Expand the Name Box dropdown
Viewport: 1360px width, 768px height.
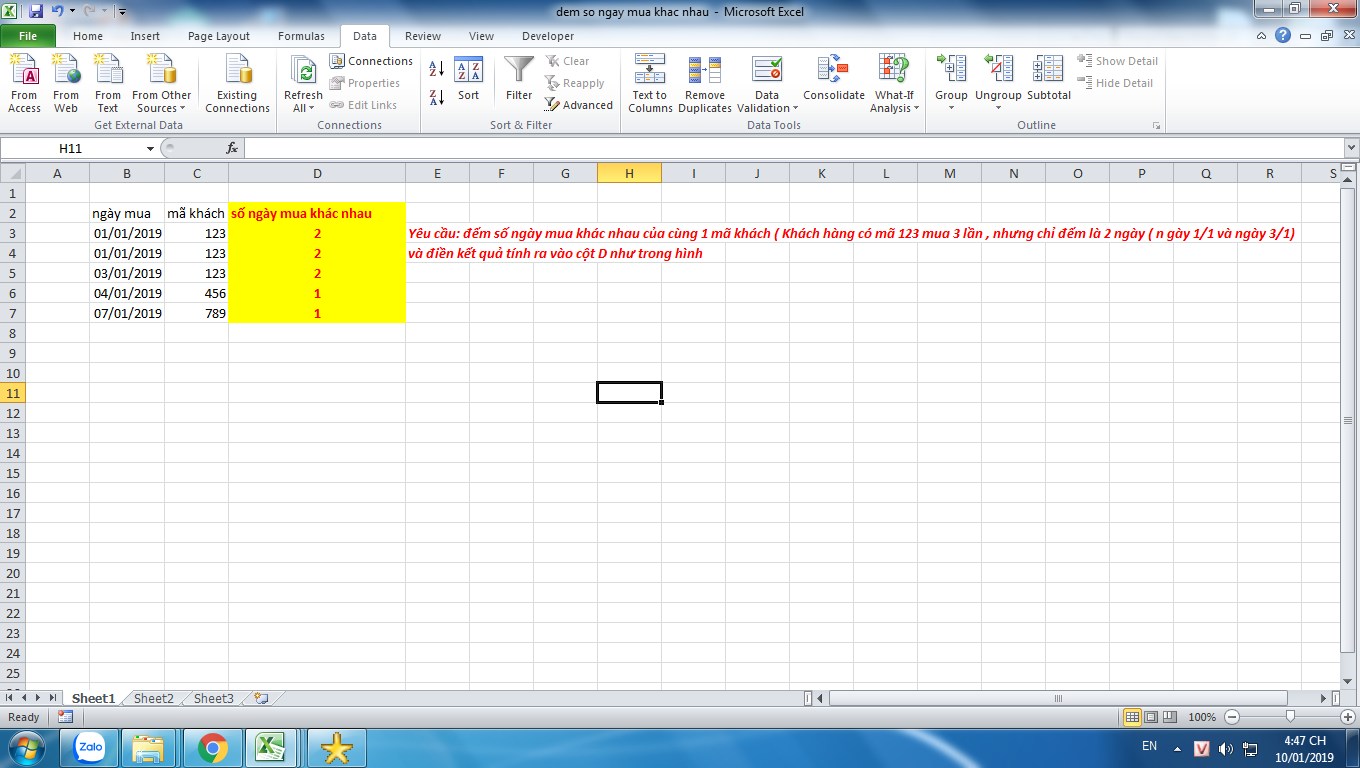[151, 148]
